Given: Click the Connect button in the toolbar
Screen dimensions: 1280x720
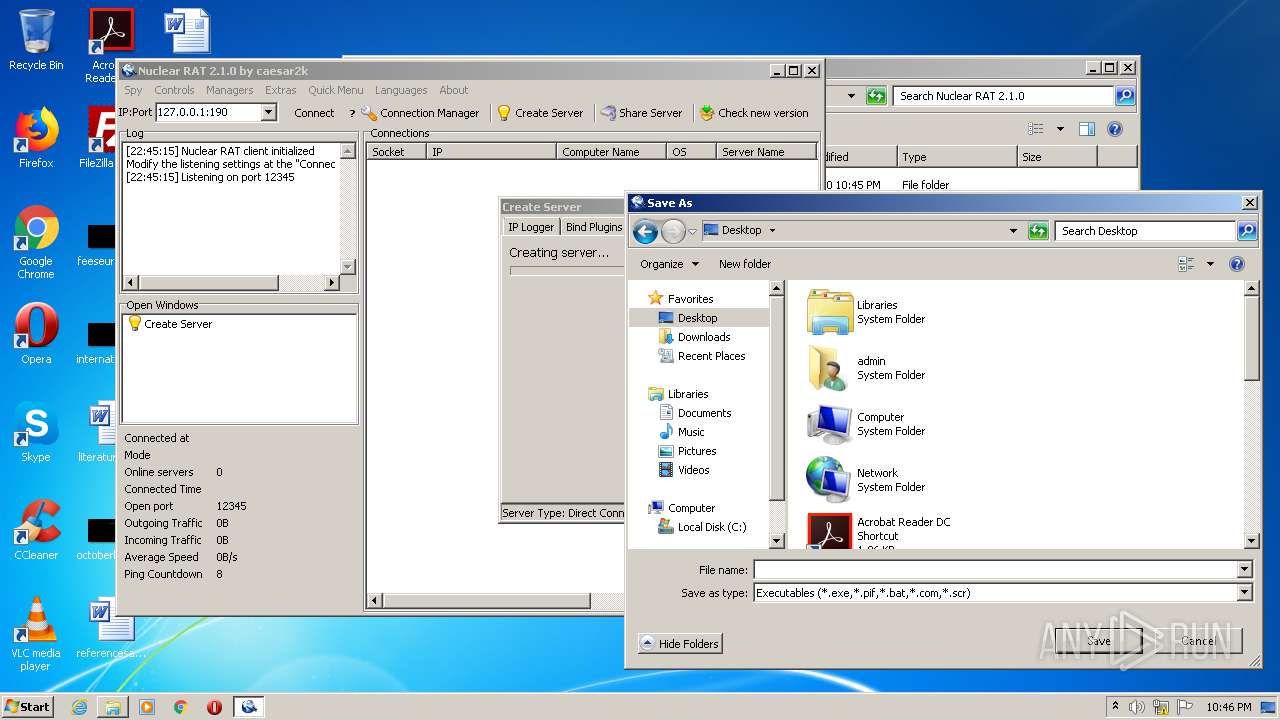Looking at the screenshot, I should click(x=314, y=113).
